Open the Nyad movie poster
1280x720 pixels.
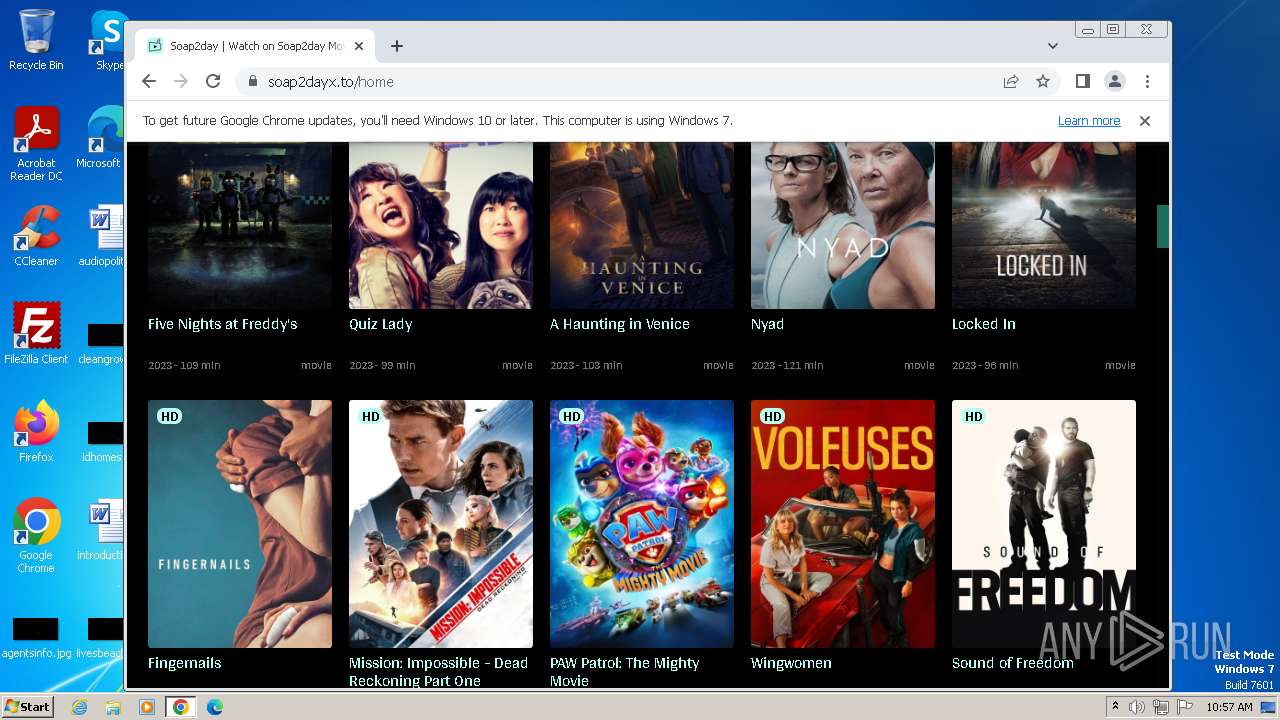(843, 225)
